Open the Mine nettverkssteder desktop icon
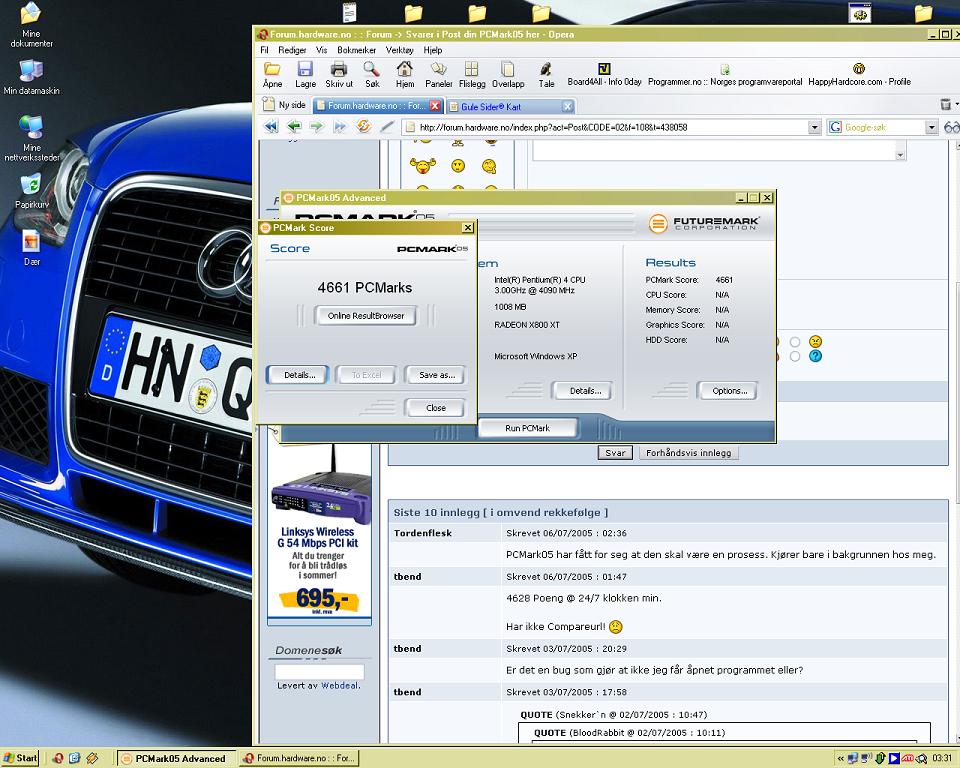This screenshot has height=768, width=960. tap(31, 138)
